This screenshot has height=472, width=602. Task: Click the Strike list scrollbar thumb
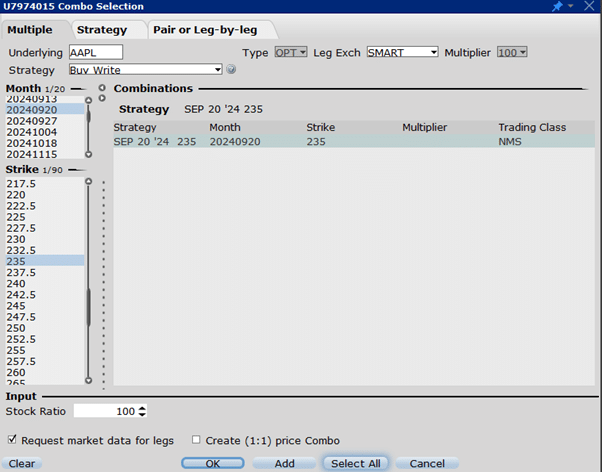click(89, 307)
